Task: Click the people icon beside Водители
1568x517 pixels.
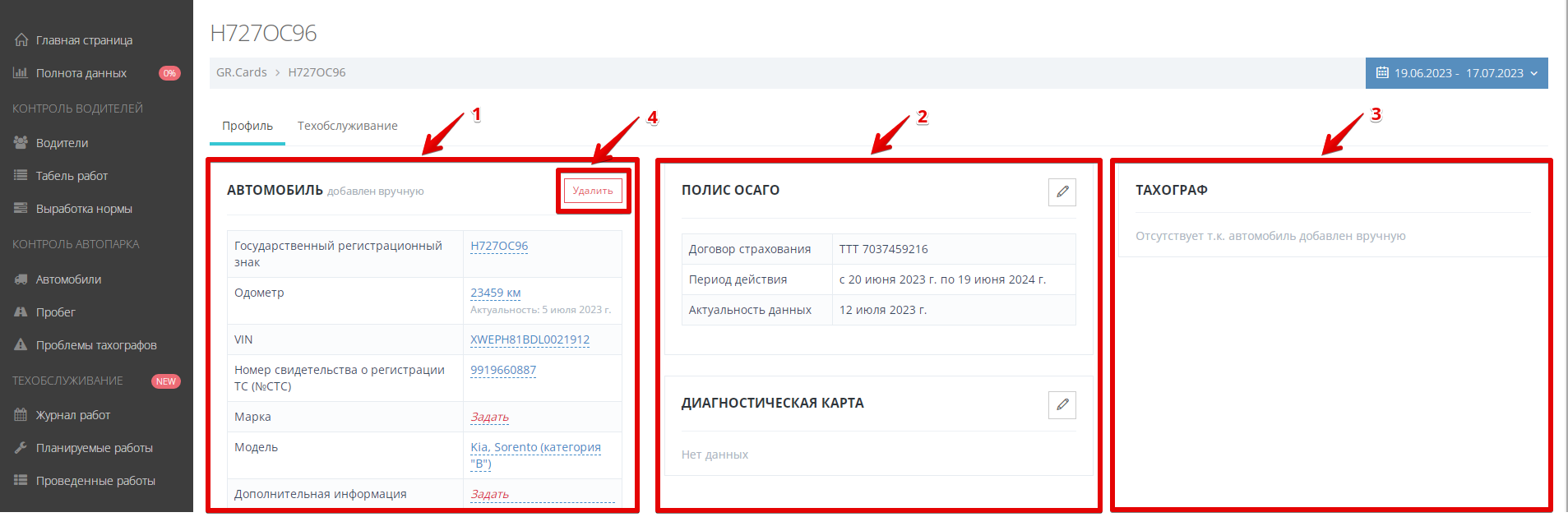Action: [x=21, y=142]
